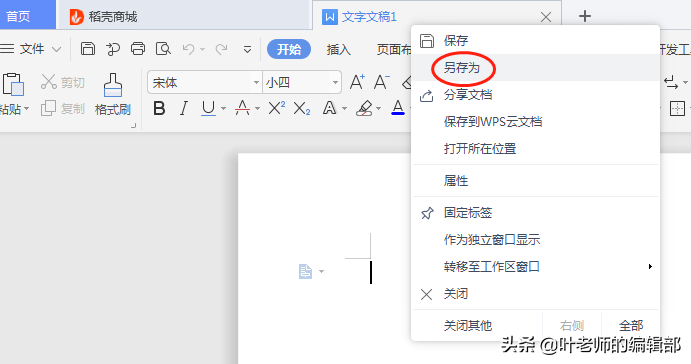Click the Save icon in quick toolbar

tap(88, 48)
